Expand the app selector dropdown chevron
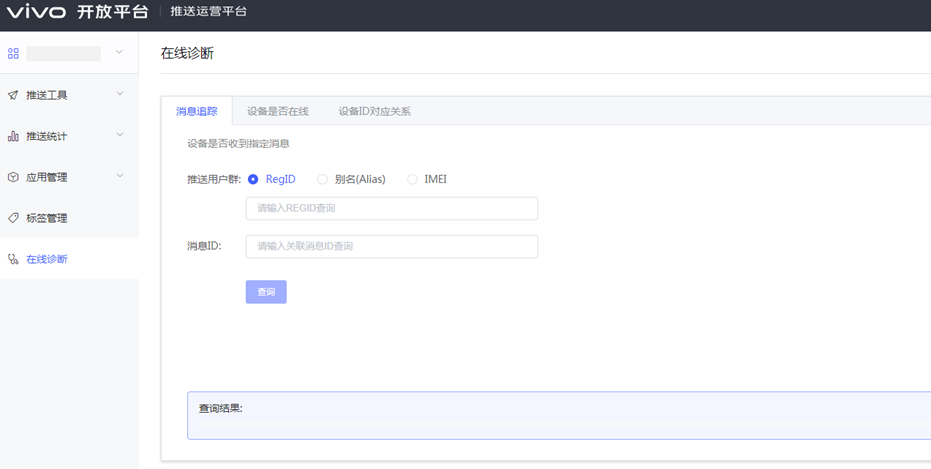Screen dimensions: 931x469 [119, 52]
